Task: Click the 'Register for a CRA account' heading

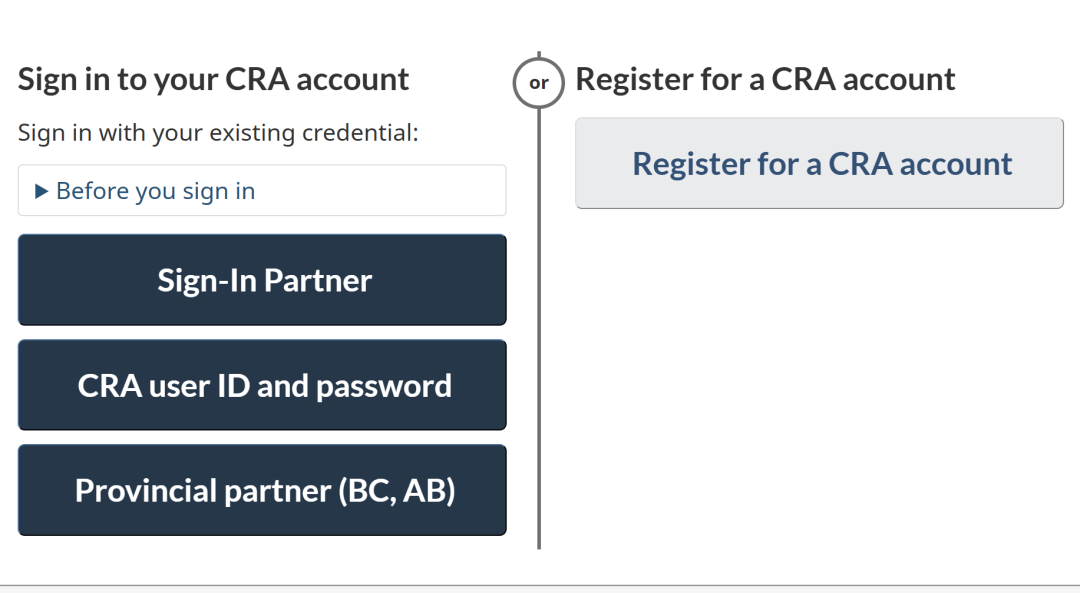Action: click(765, 79)
